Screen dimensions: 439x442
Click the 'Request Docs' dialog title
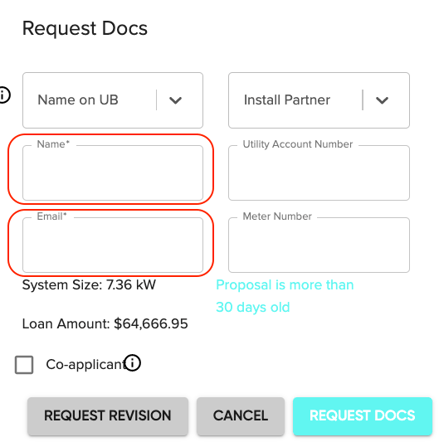(x=85, y=28)
